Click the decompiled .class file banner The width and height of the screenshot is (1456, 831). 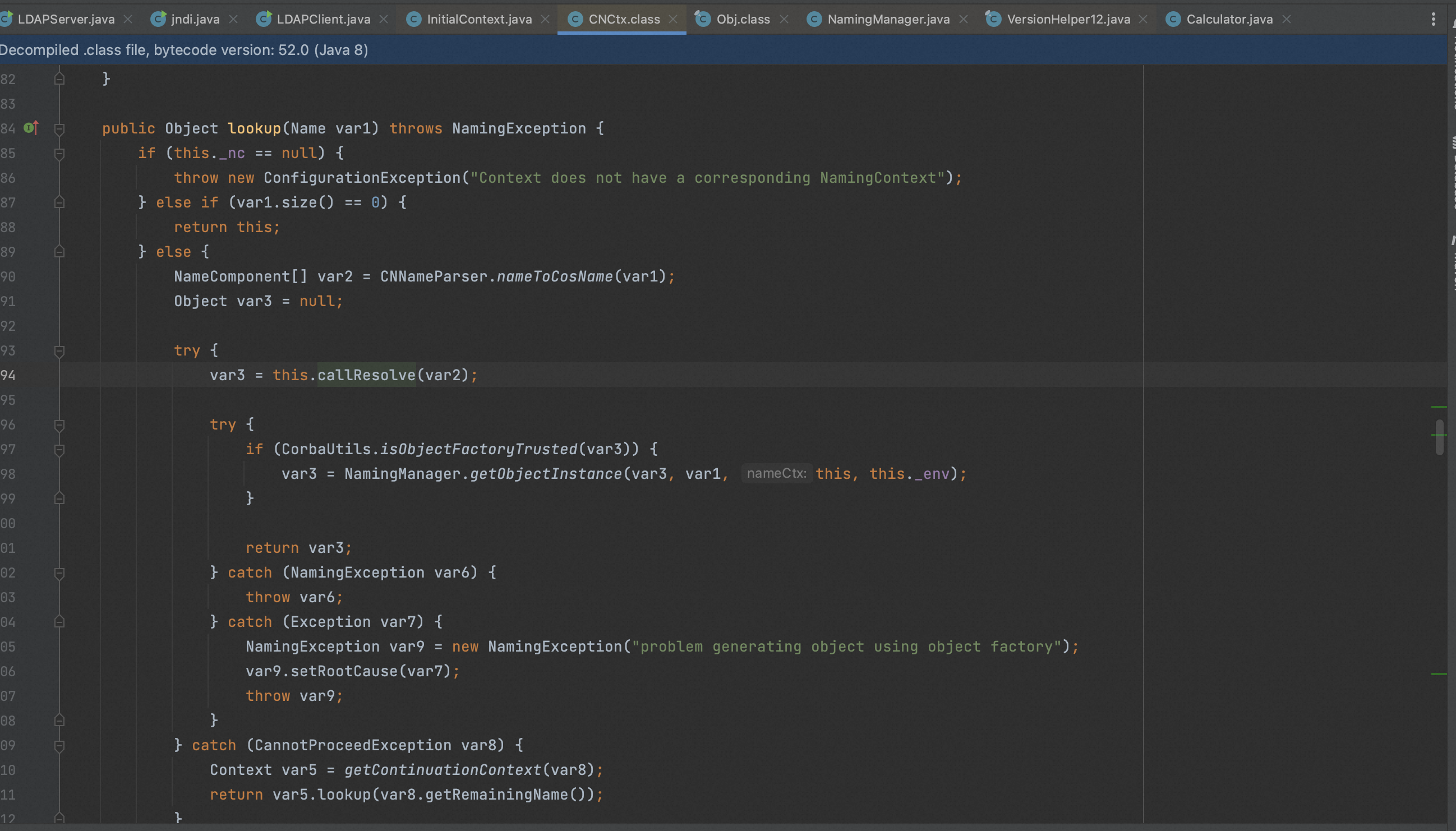click(723, 50)
